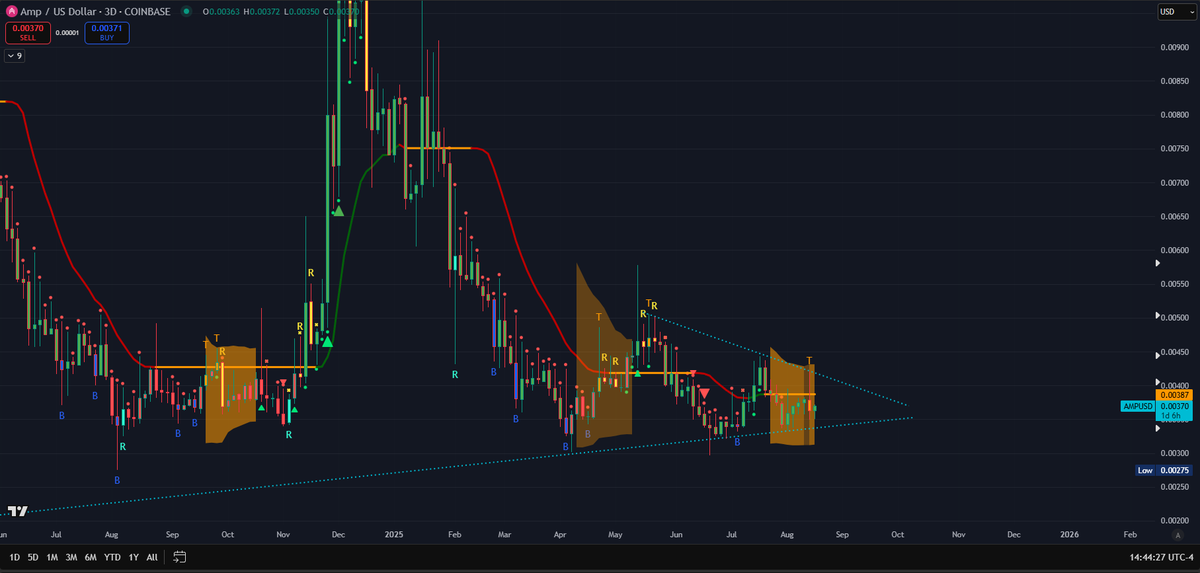Select the 1D time range

[x=17, y=556]
